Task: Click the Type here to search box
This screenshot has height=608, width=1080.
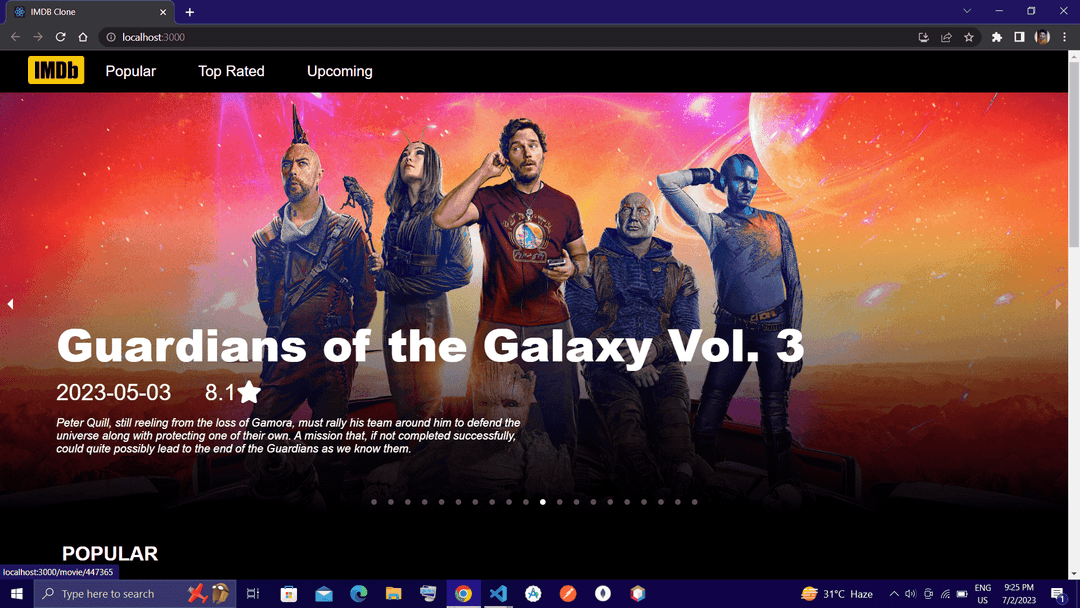Action: click(x=135, y=594)
